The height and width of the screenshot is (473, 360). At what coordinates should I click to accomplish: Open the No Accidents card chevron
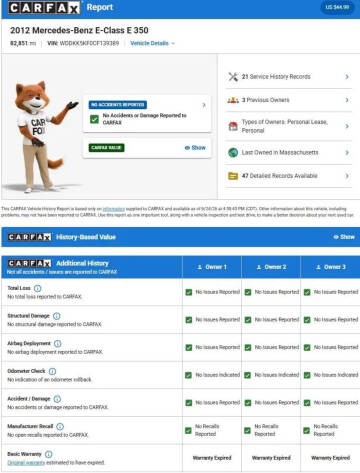[204, 105]
